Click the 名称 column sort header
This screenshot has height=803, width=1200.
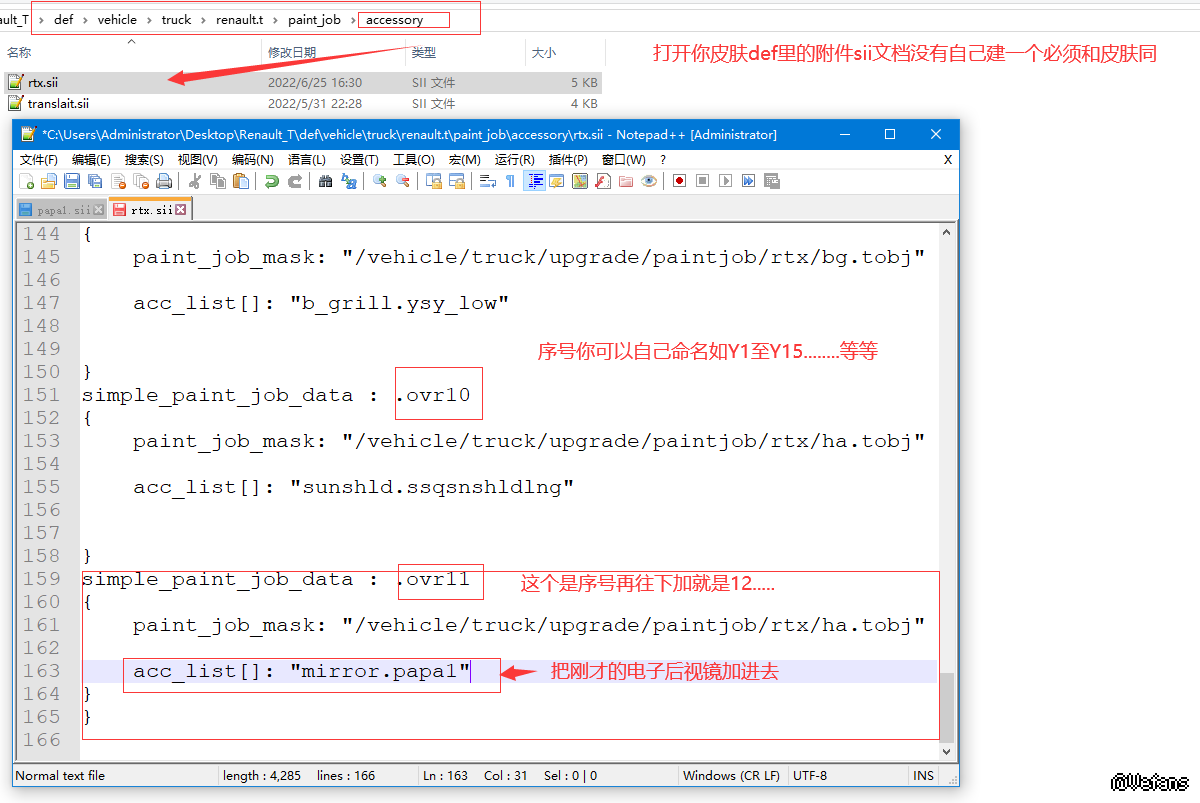tap(19, 52)
